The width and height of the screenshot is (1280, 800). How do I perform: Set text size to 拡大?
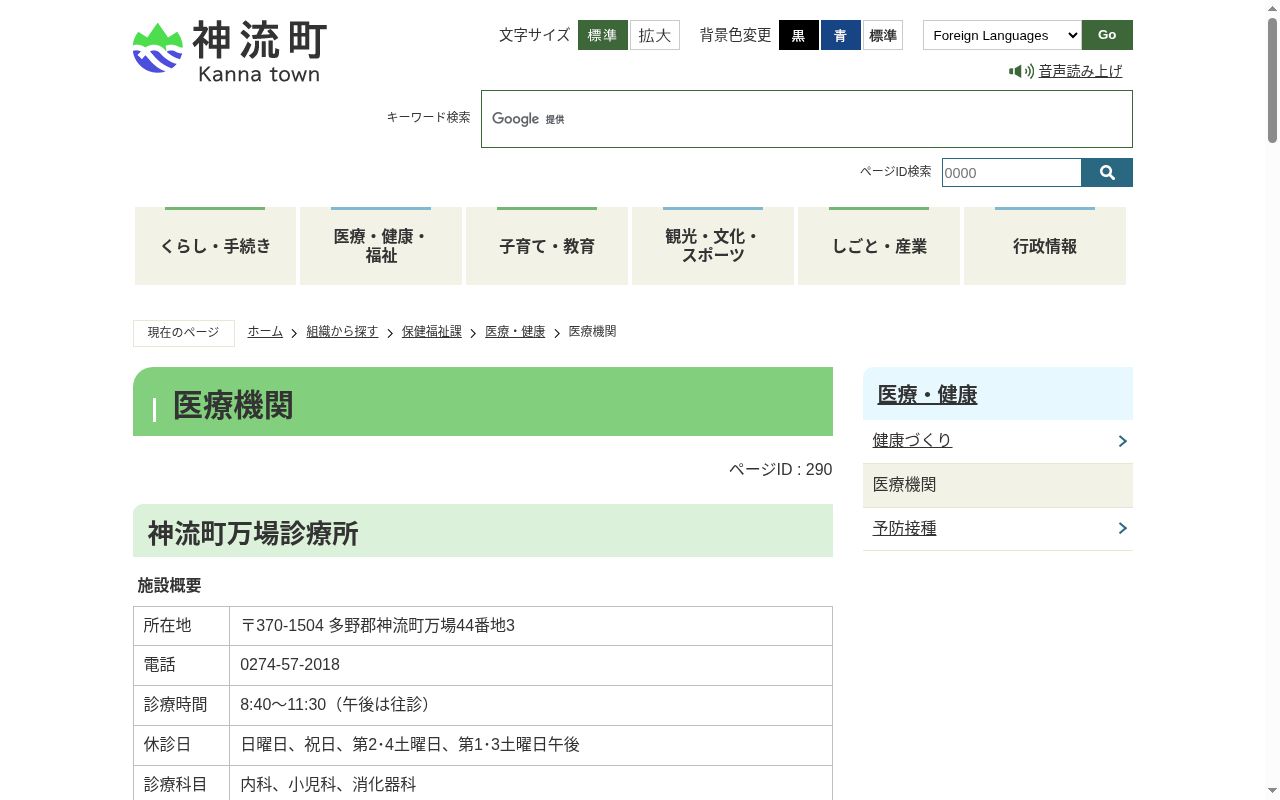(x=655, y=35)
